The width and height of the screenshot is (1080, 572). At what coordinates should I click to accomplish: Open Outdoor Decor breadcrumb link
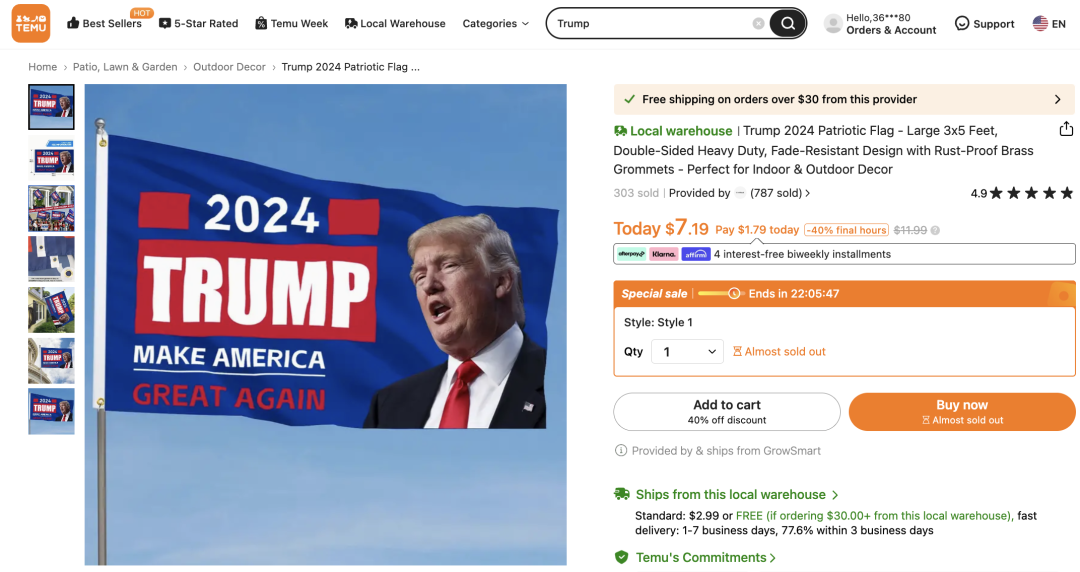coord(229,67)
